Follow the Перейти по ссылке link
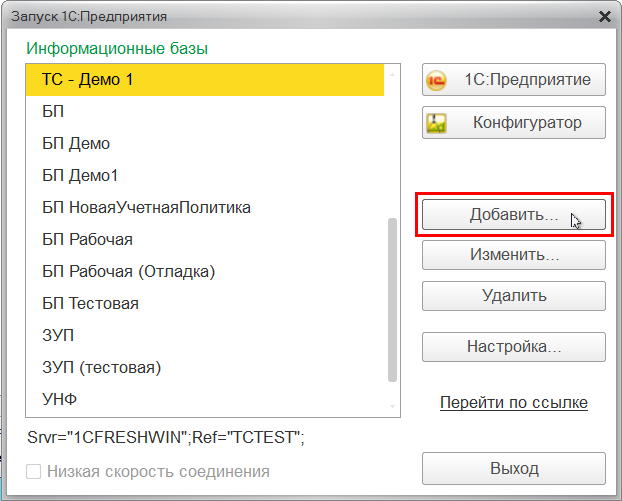 [514, 402]
